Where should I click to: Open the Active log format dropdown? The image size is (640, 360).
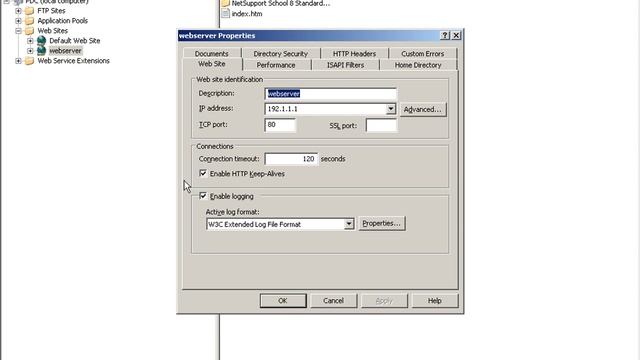pyautogui.click(x=349, y=224)
